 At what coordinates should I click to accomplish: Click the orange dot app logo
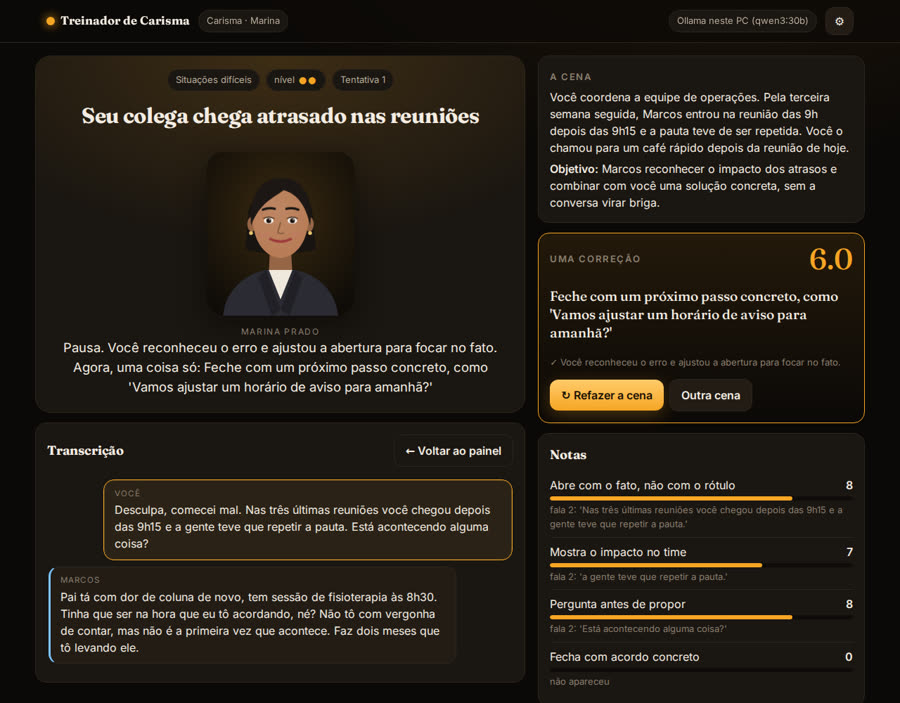pyautogui.click(x=51, y=21)
